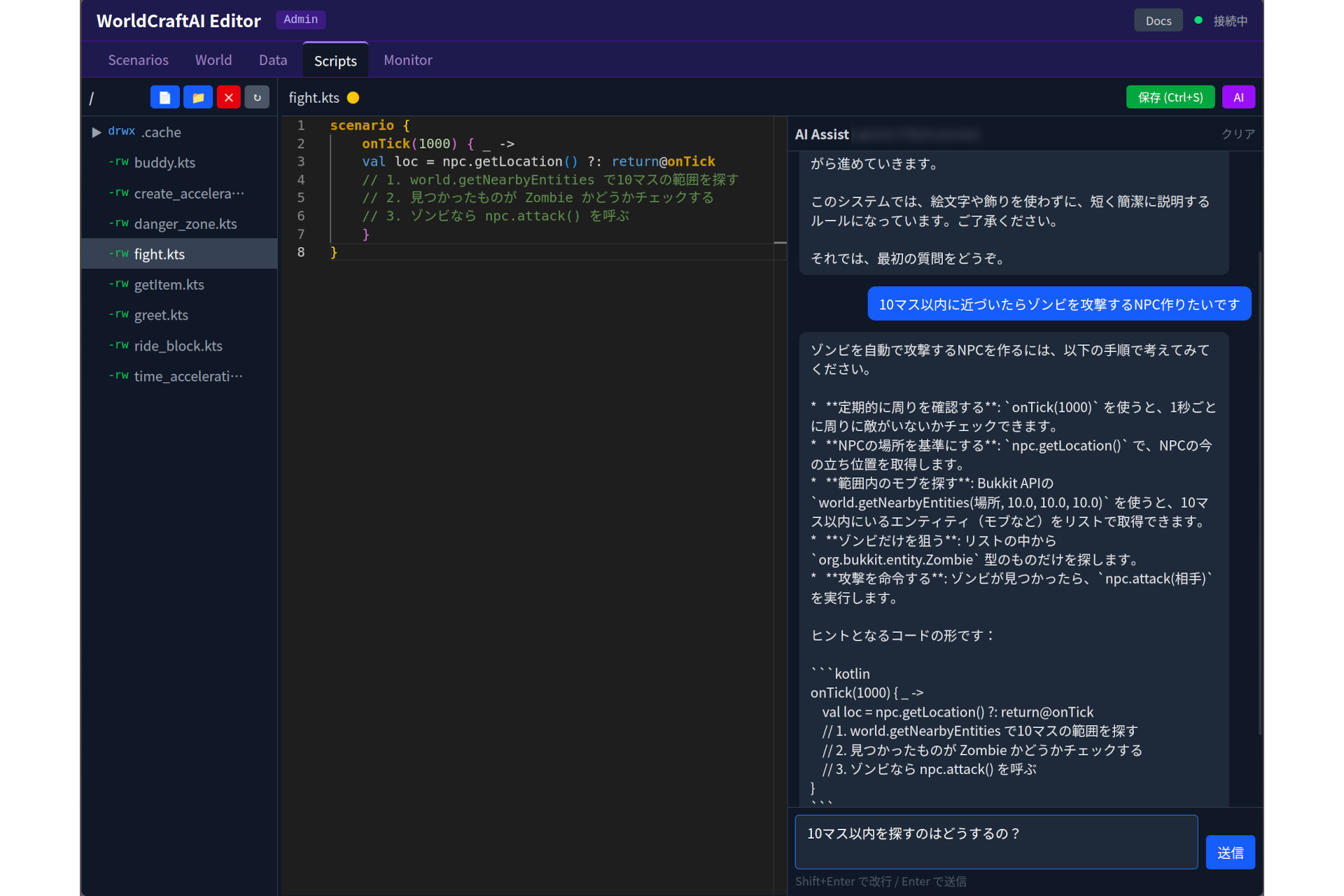The height and width of the screenshot is (896, 1344).
Task: Click the Docs button
Action: coord(1158,20)
